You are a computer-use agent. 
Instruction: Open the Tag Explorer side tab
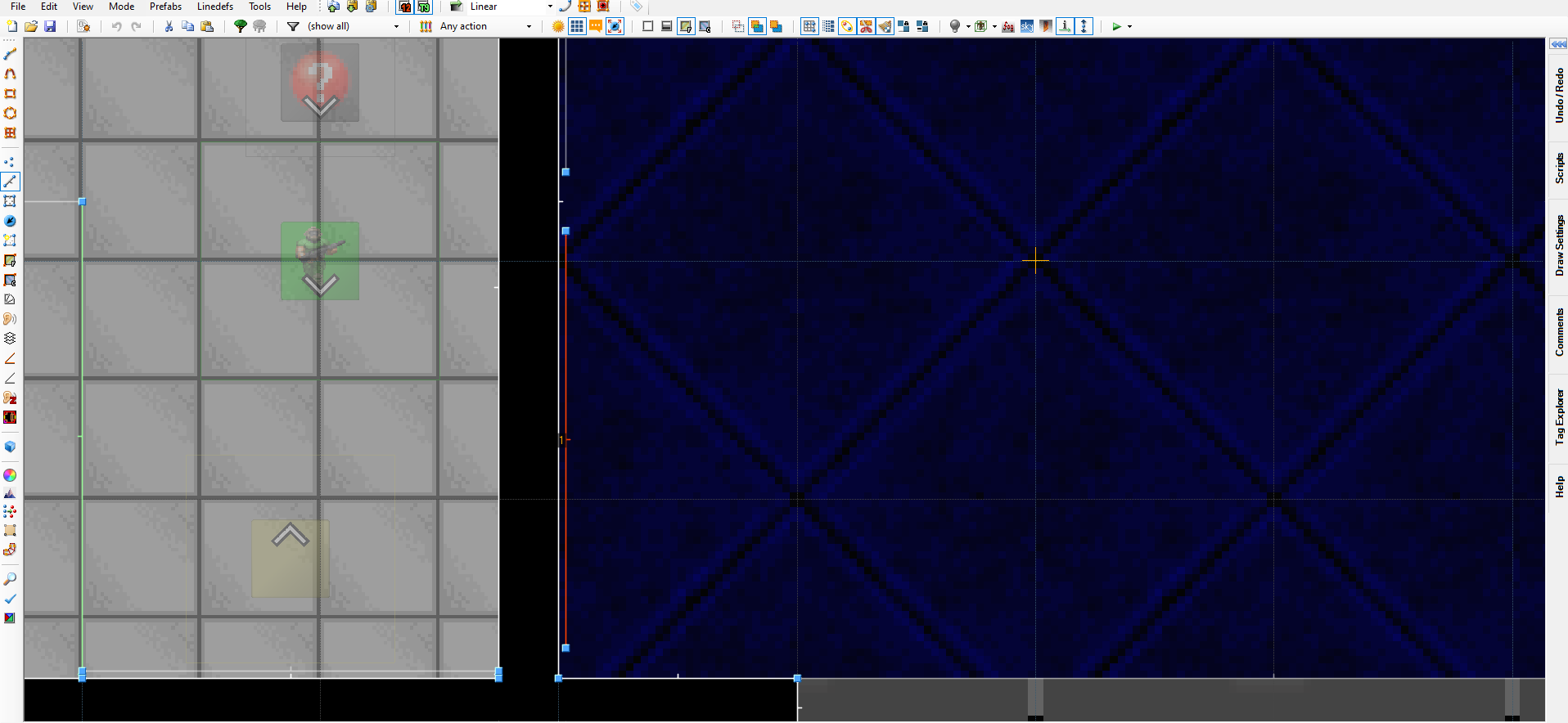click(1558, 417)
